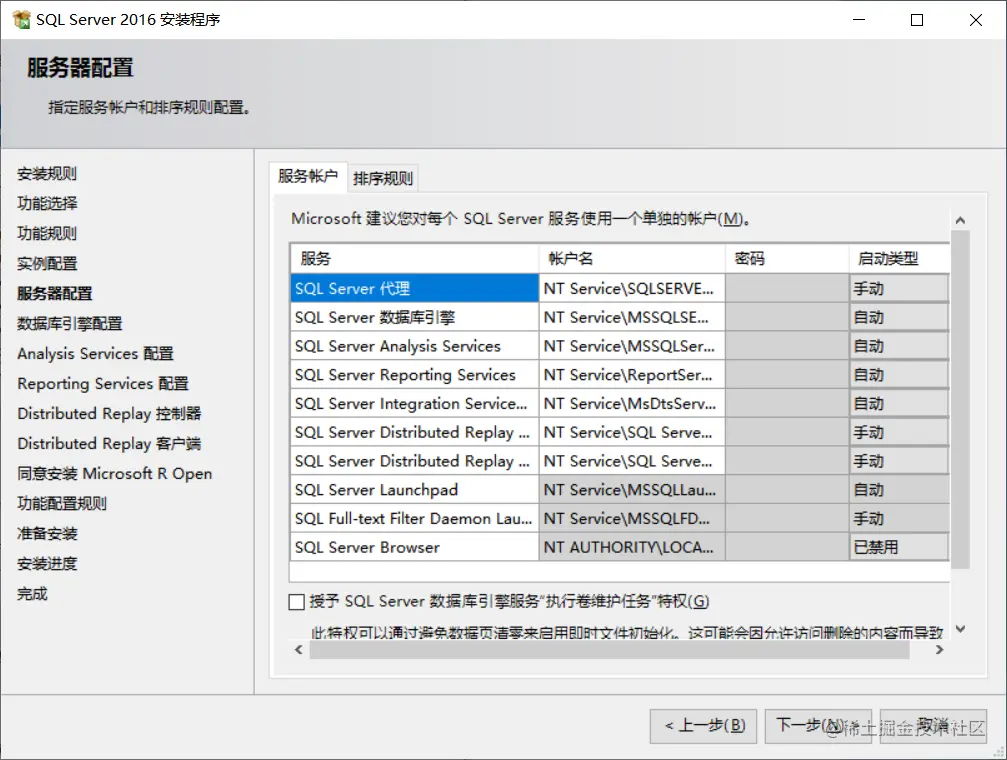The image size is (1007, 760).
Task: Open startup type dropdown for SQL Server 代理
Action: [x=899, y=288]
